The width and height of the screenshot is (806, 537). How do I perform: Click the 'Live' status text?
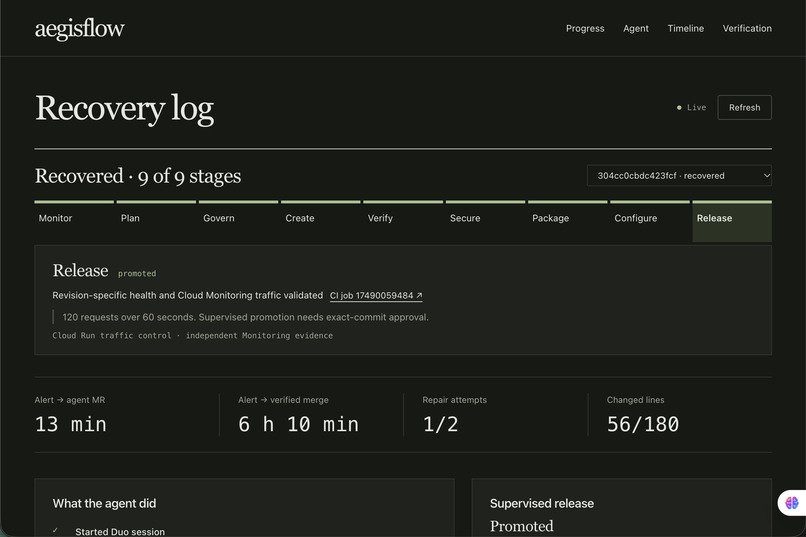(697, 107)
